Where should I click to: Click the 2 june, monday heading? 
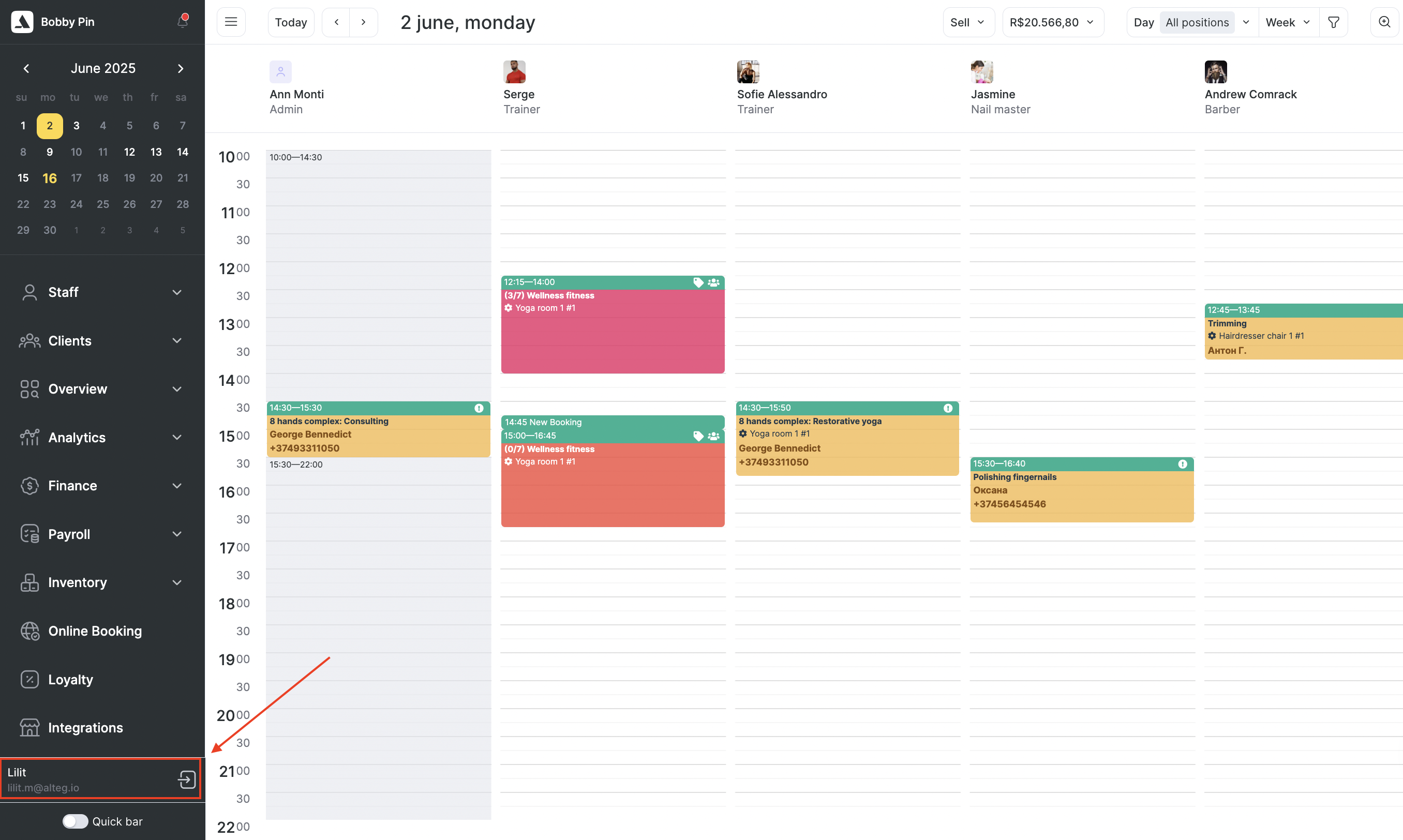coord(468,22)
